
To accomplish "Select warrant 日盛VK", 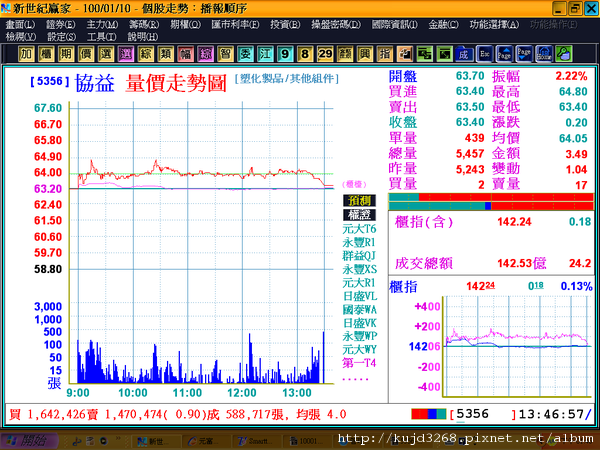I will pos(359,323).
